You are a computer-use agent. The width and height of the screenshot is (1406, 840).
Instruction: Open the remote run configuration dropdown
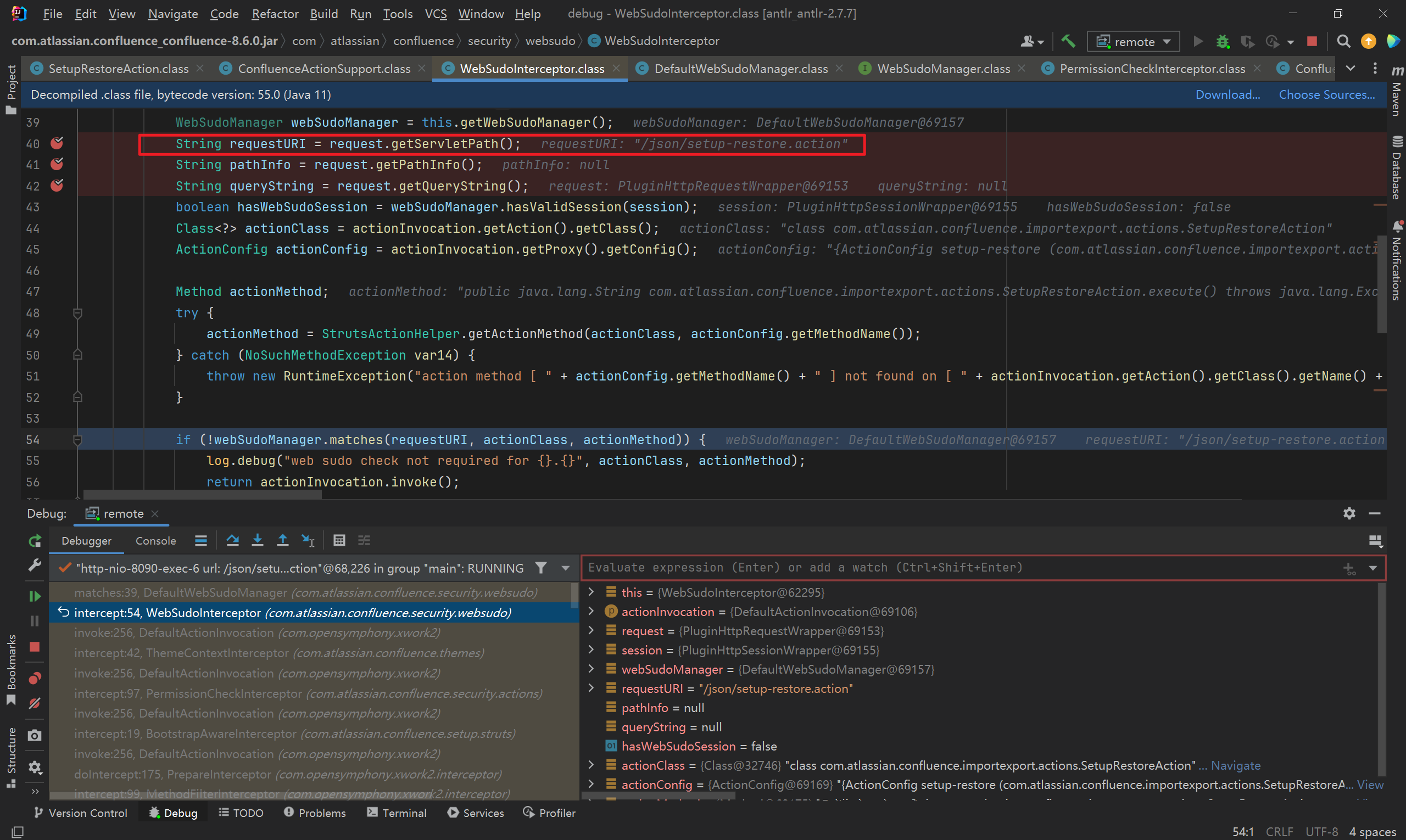(1133, 41)
